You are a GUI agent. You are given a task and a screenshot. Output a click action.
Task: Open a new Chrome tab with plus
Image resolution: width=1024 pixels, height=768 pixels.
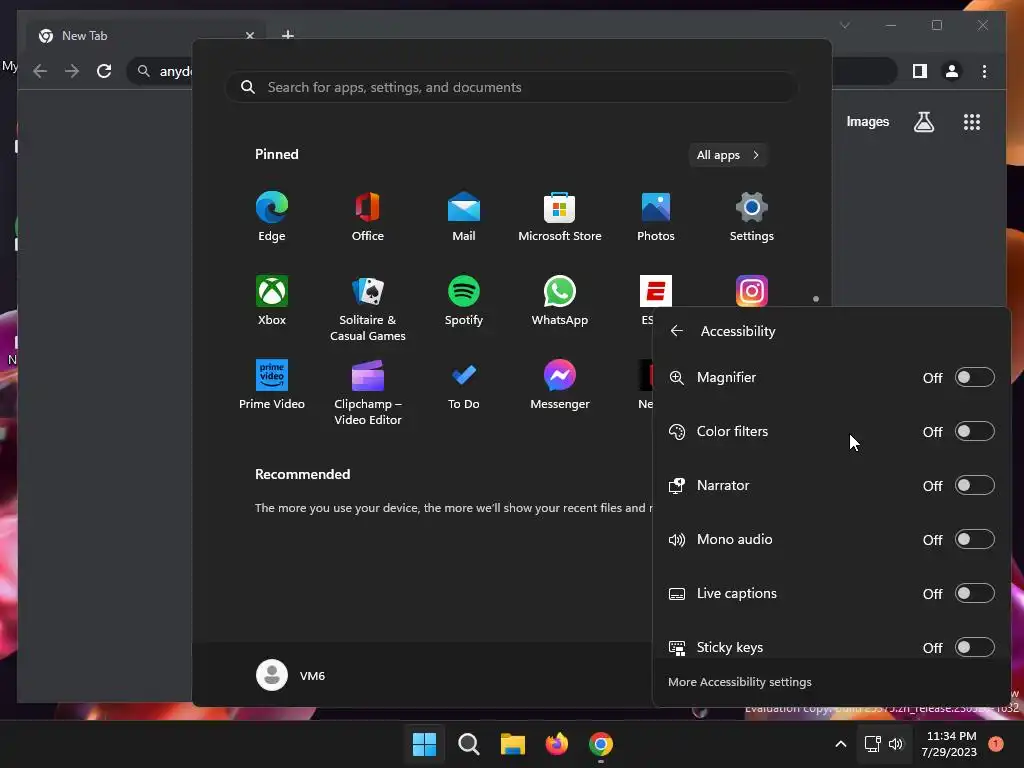point(287,35)
